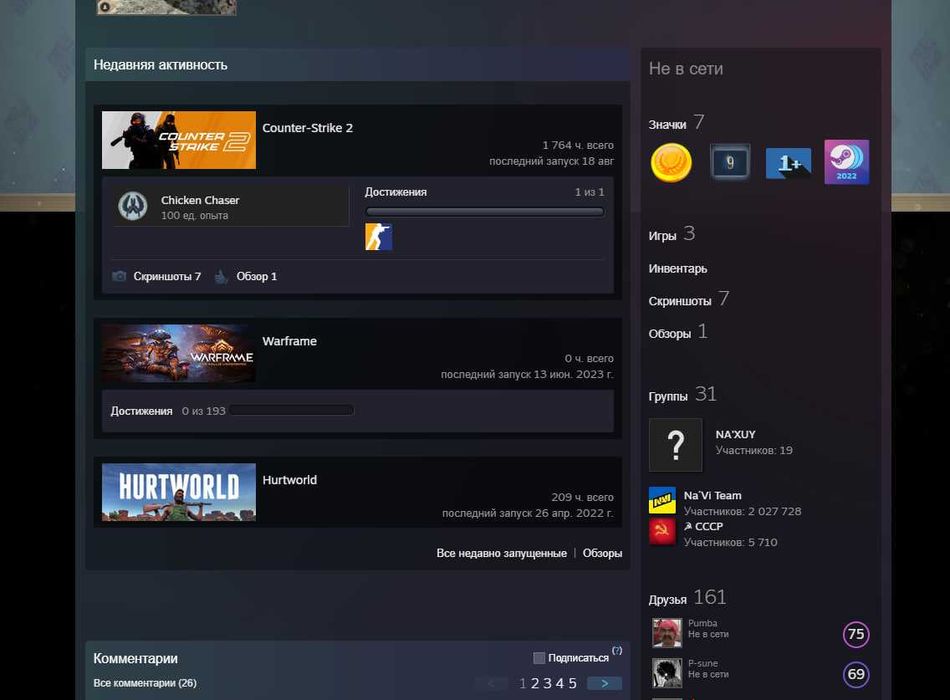
Task: Open P-sune's profile name
Action: 703,663
